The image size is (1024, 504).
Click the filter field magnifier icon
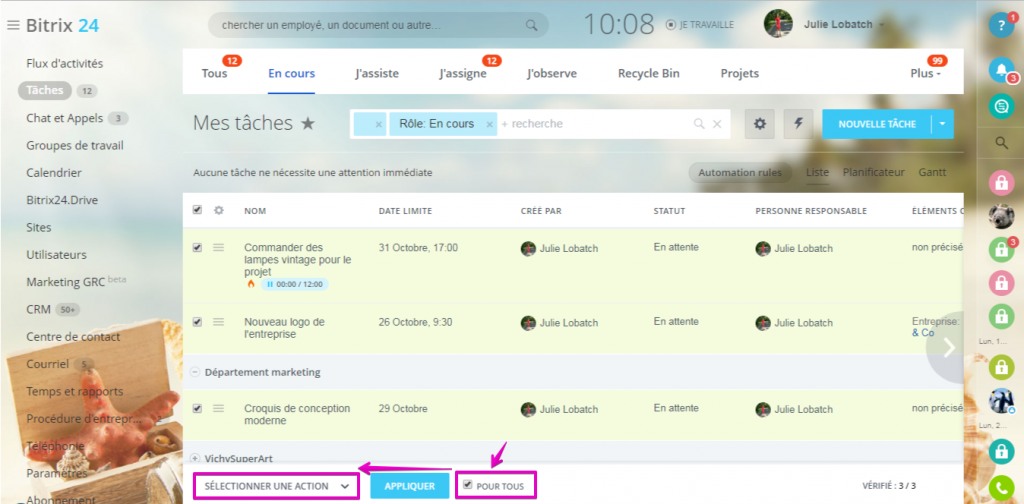click(699, 124)
